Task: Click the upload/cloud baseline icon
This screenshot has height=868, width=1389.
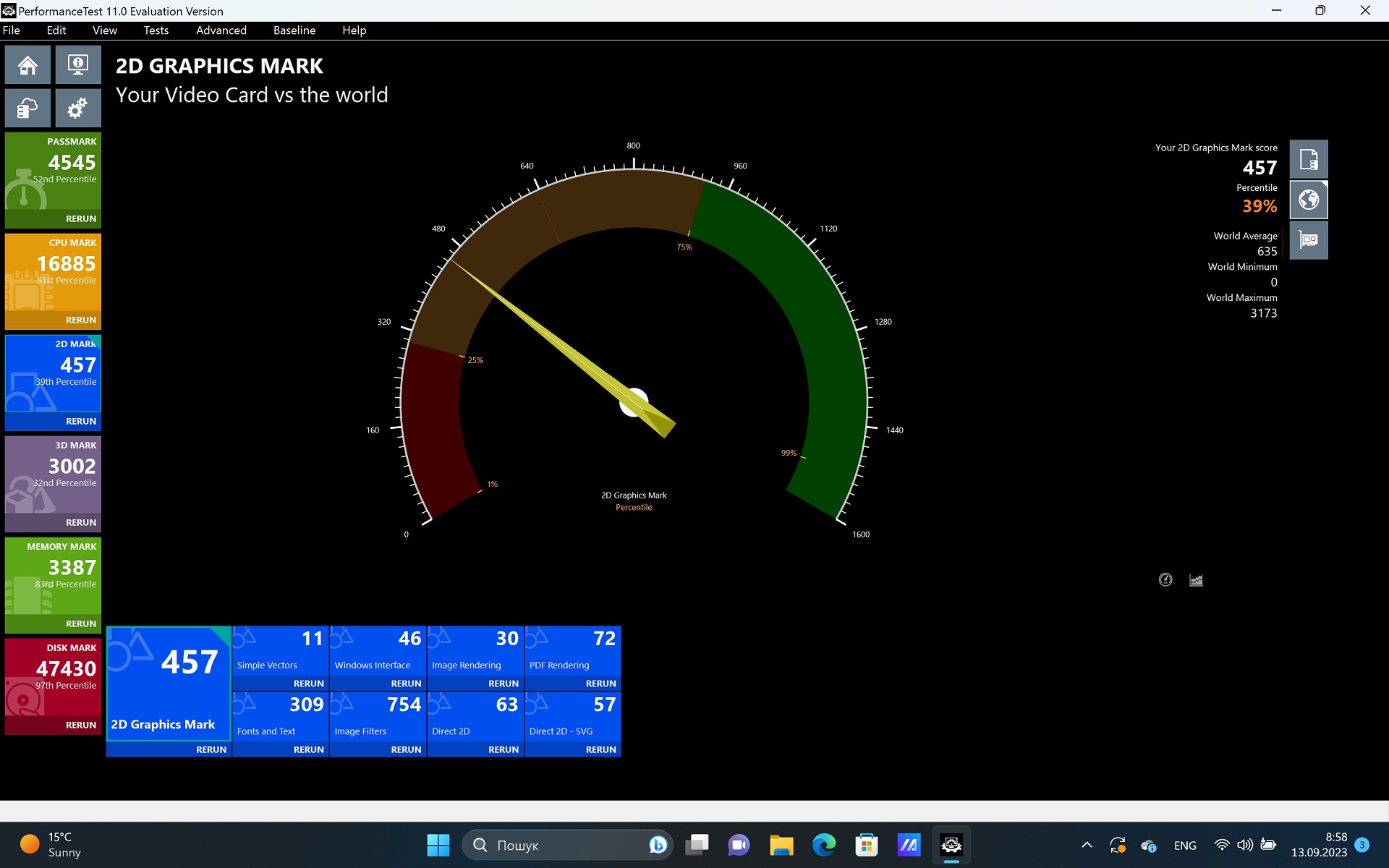Action: point(27,109)
